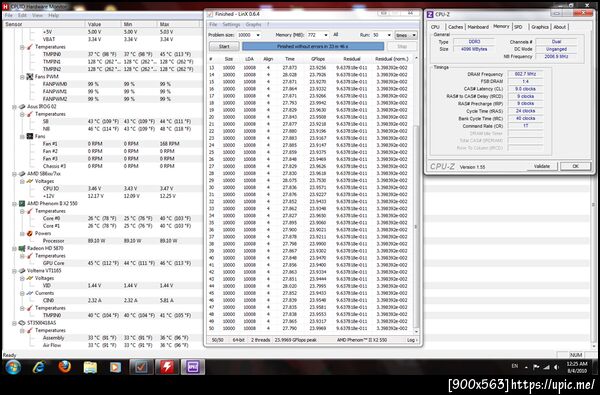The width and height of the screenshot is (600, 395).
Task: Open the Memory (MiB) dropdown in LinX
Action: [x=325, y=35]
